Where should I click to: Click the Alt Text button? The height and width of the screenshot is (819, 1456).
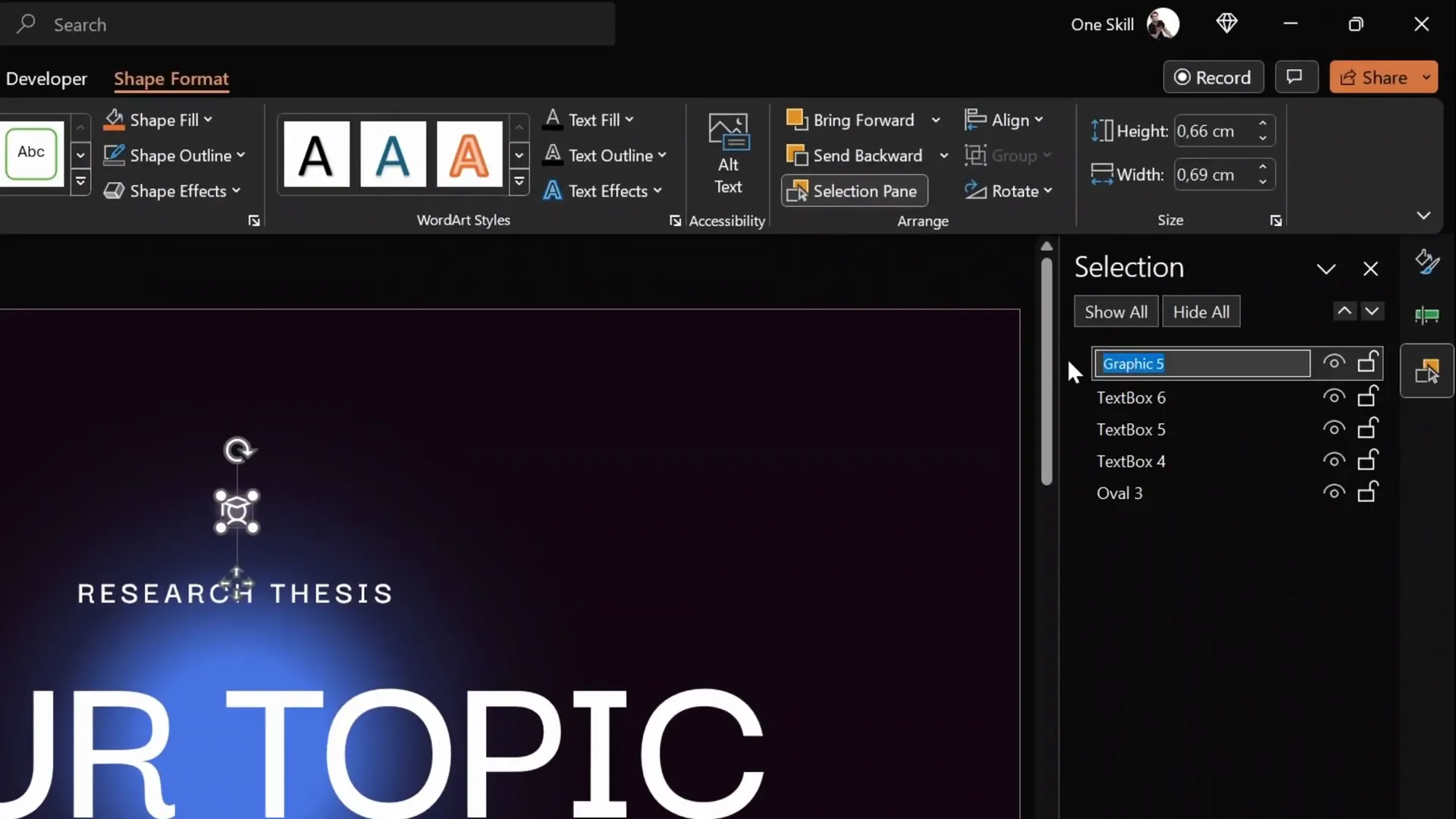(728, 155)
